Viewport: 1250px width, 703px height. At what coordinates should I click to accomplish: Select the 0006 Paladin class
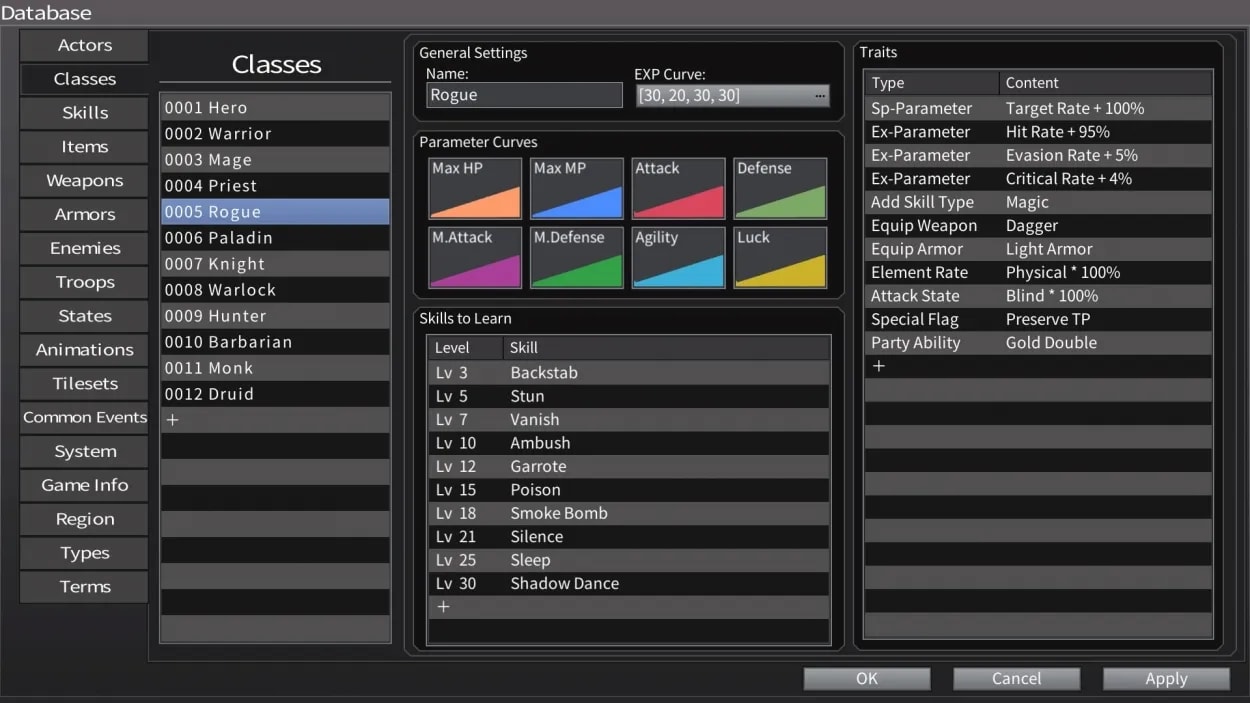(275, 238)
